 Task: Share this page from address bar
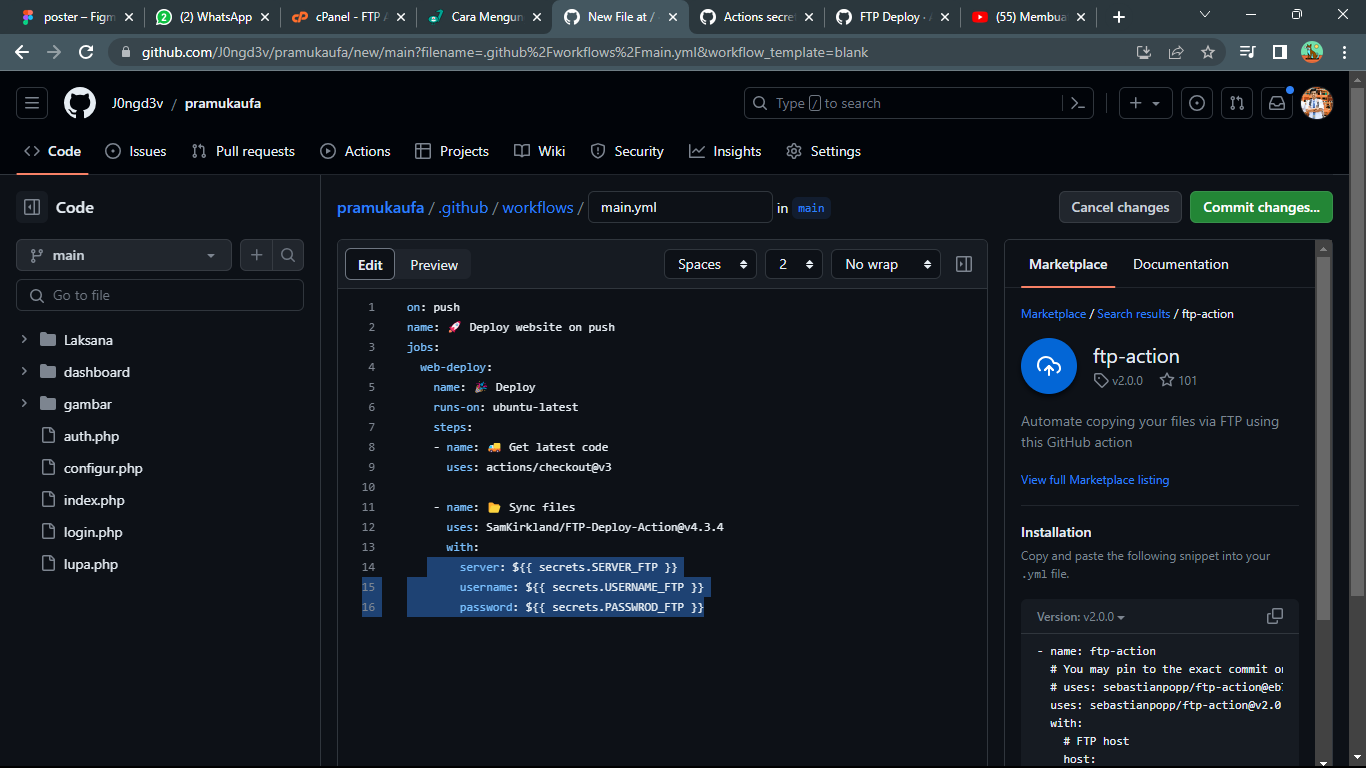click(1176, 52)
